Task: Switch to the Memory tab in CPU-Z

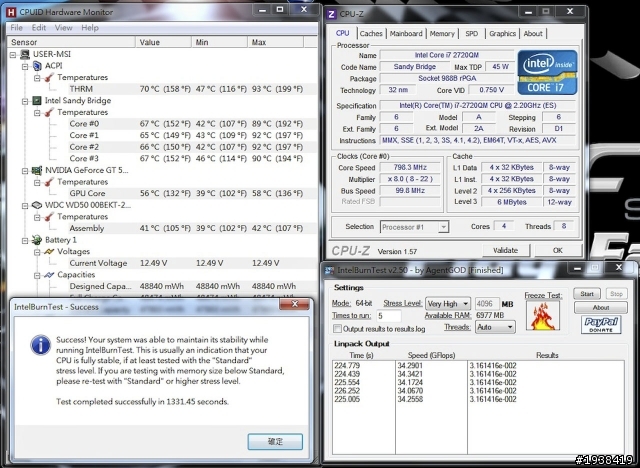Action: click(442, 33)
